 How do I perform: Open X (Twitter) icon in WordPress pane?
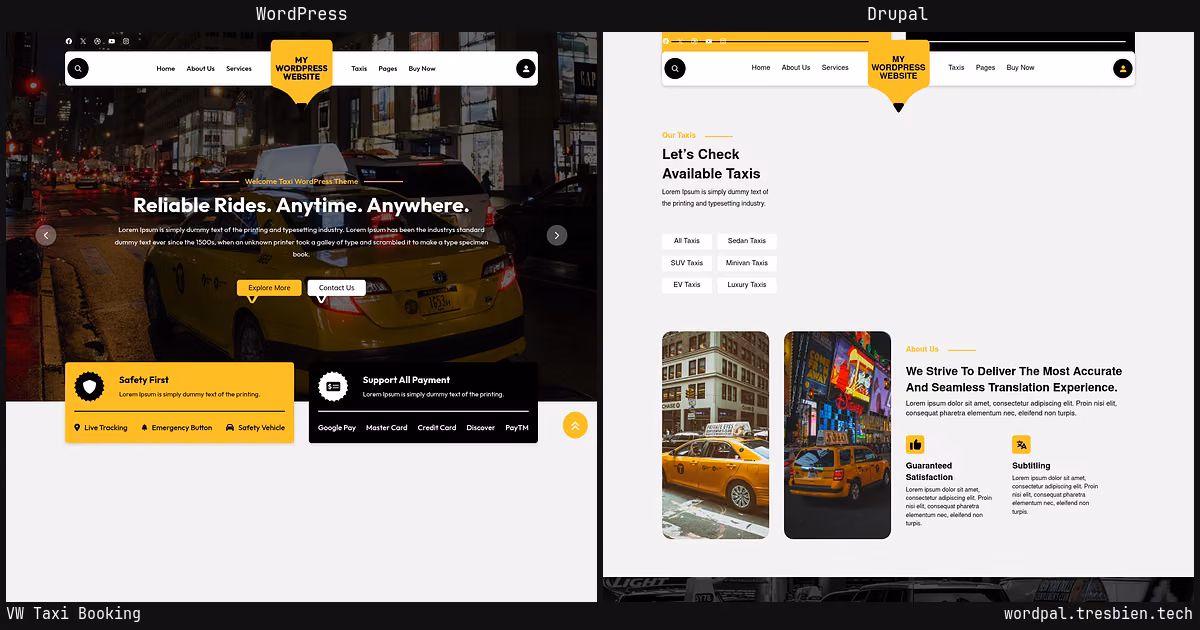point(83,41)
